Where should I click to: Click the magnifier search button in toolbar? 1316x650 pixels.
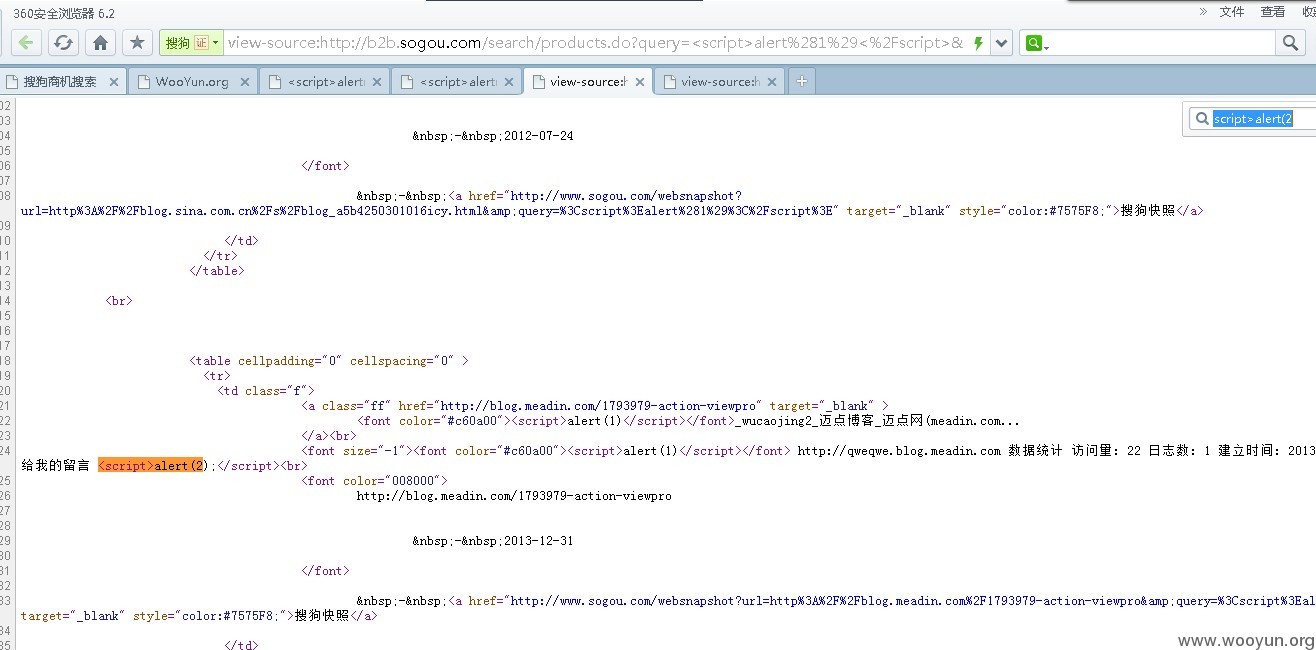point(1291,43)
